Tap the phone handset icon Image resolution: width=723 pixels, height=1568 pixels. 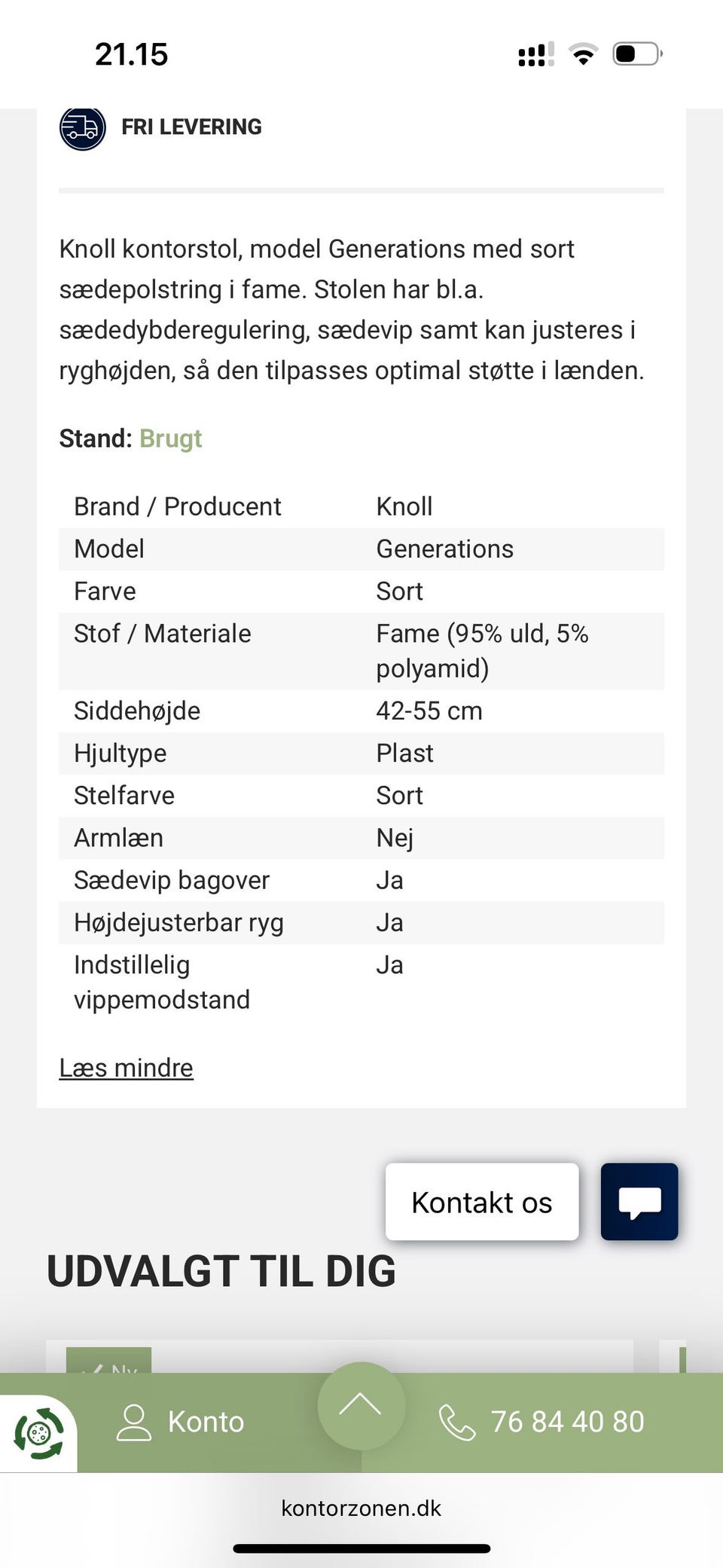[x=456, y=1423]
